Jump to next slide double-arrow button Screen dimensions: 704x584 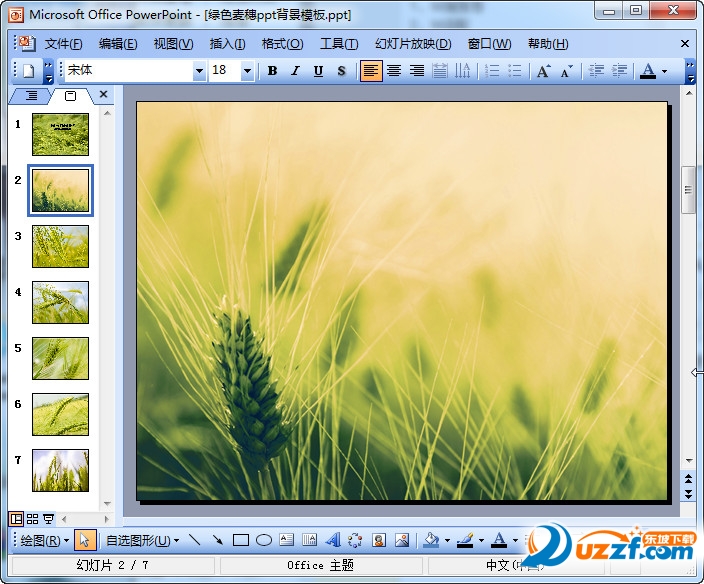pos(688,494)
